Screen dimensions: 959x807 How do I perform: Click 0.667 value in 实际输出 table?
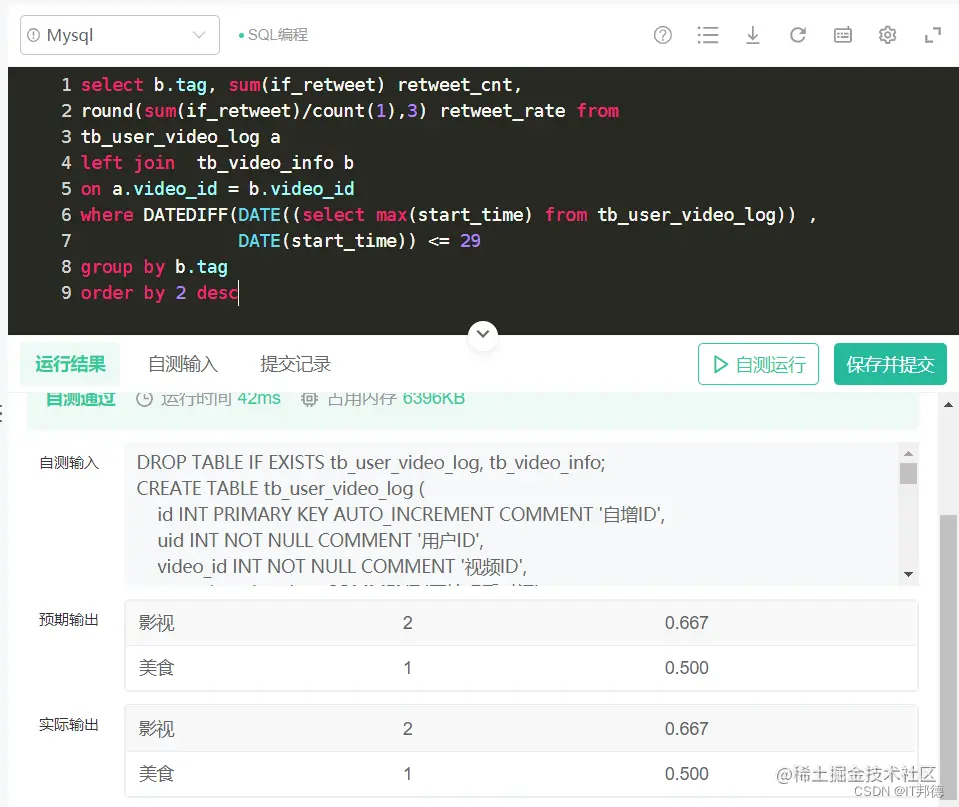pyautogui.click(x=686, y=729)
